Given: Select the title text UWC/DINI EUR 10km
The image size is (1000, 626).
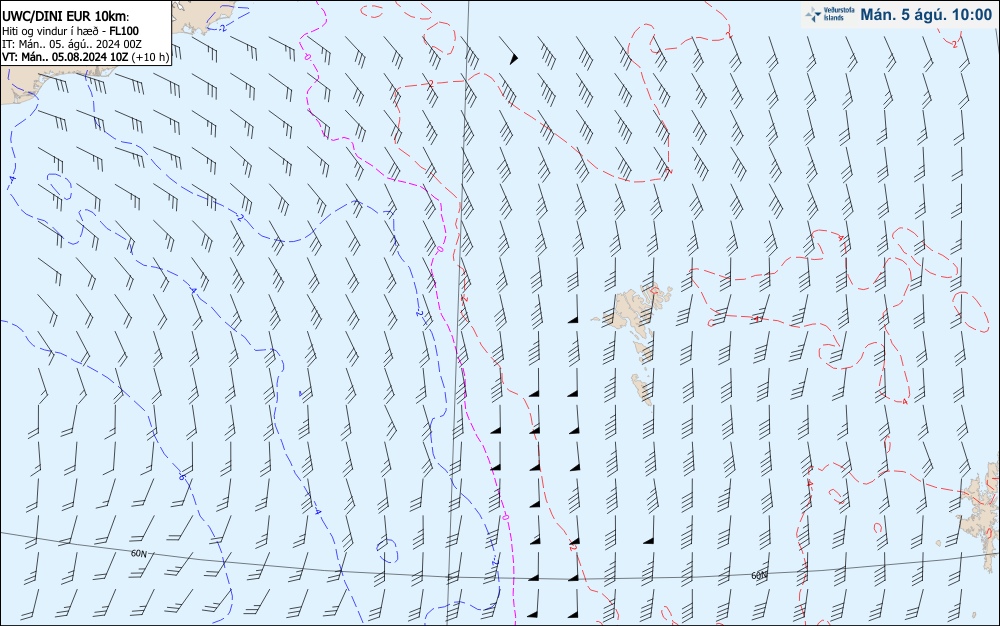Looking at the screenshot, I should [64, 17].
